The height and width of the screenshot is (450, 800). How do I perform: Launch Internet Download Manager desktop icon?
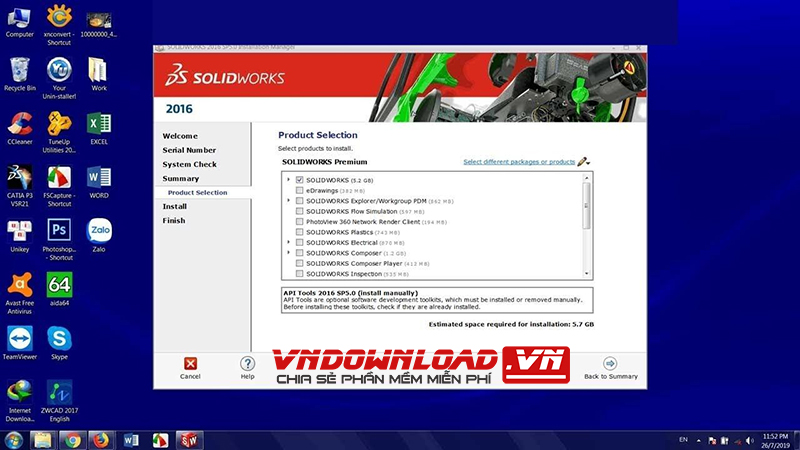19,401
